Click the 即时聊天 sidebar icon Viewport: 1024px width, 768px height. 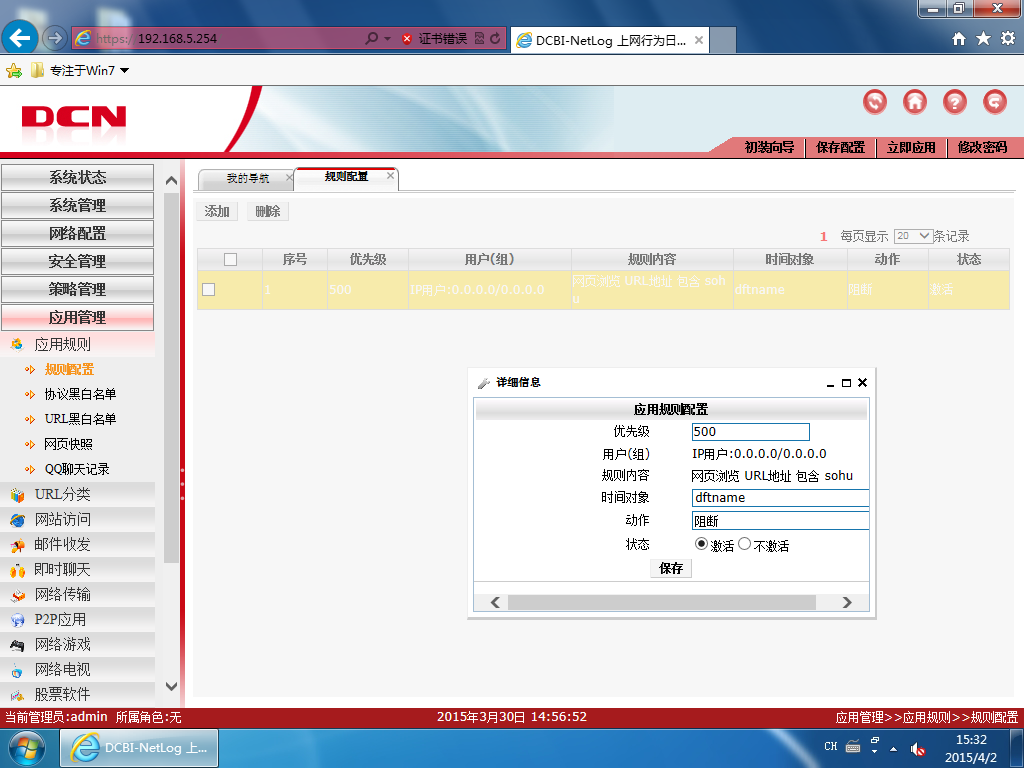17,570
